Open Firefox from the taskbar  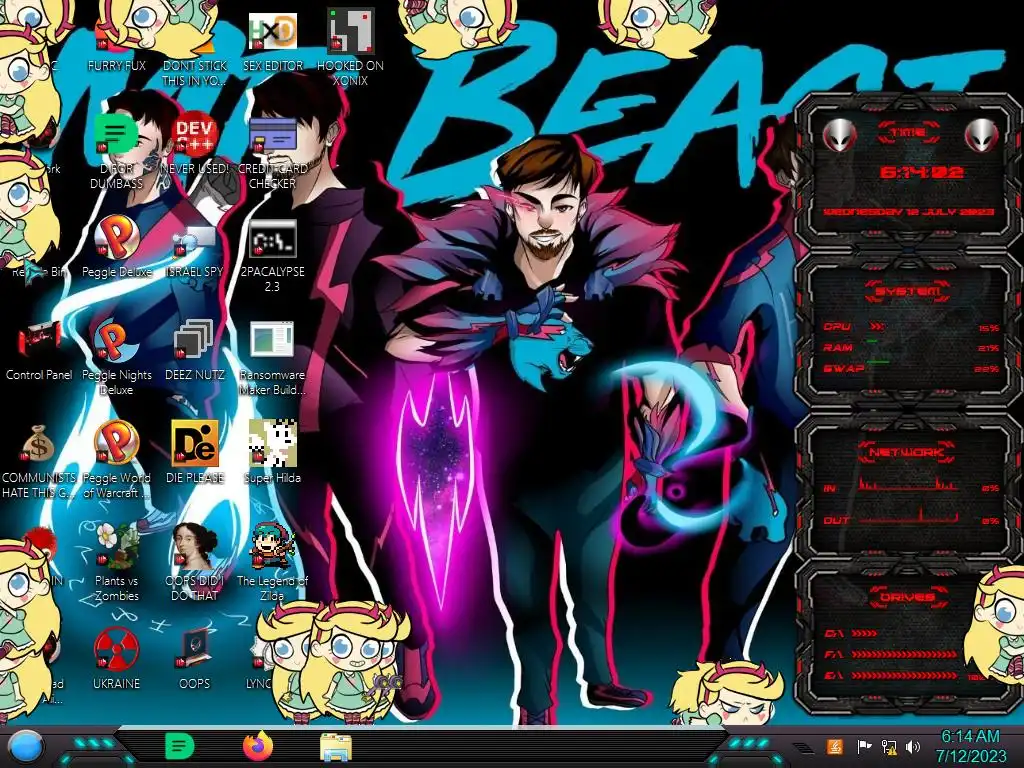point(258,746)
